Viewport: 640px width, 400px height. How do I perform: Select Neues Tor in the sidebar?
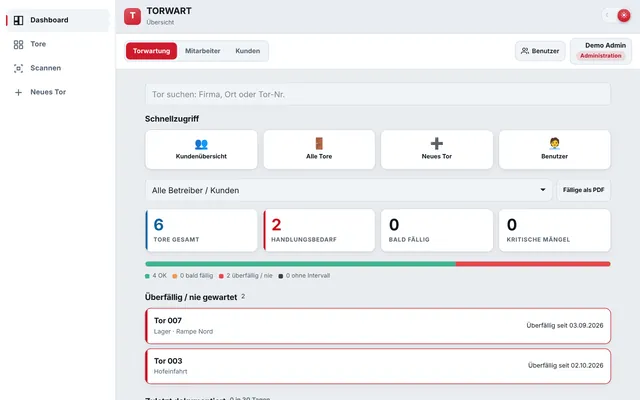point(58,92)
